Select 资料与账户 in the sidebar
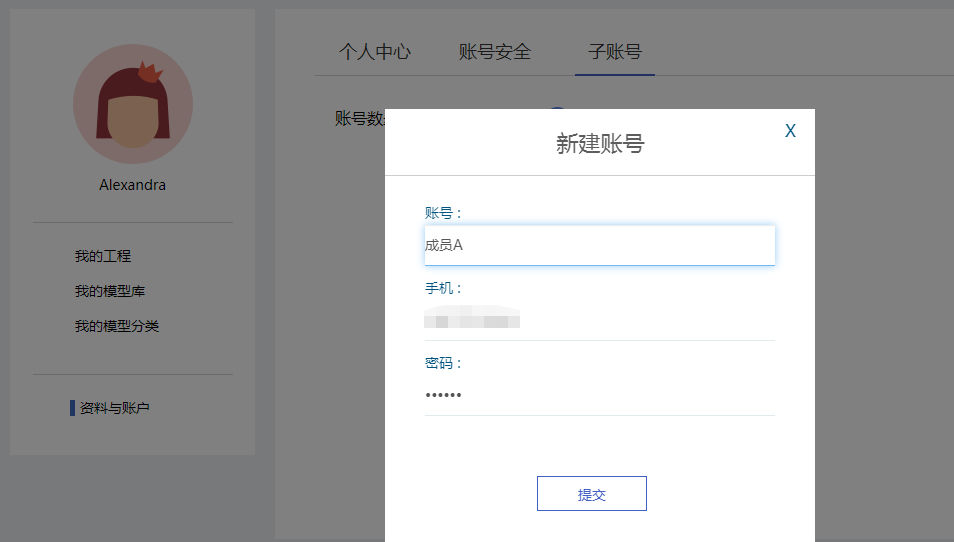This screenshot has height=542, width=954. point(115,408)
